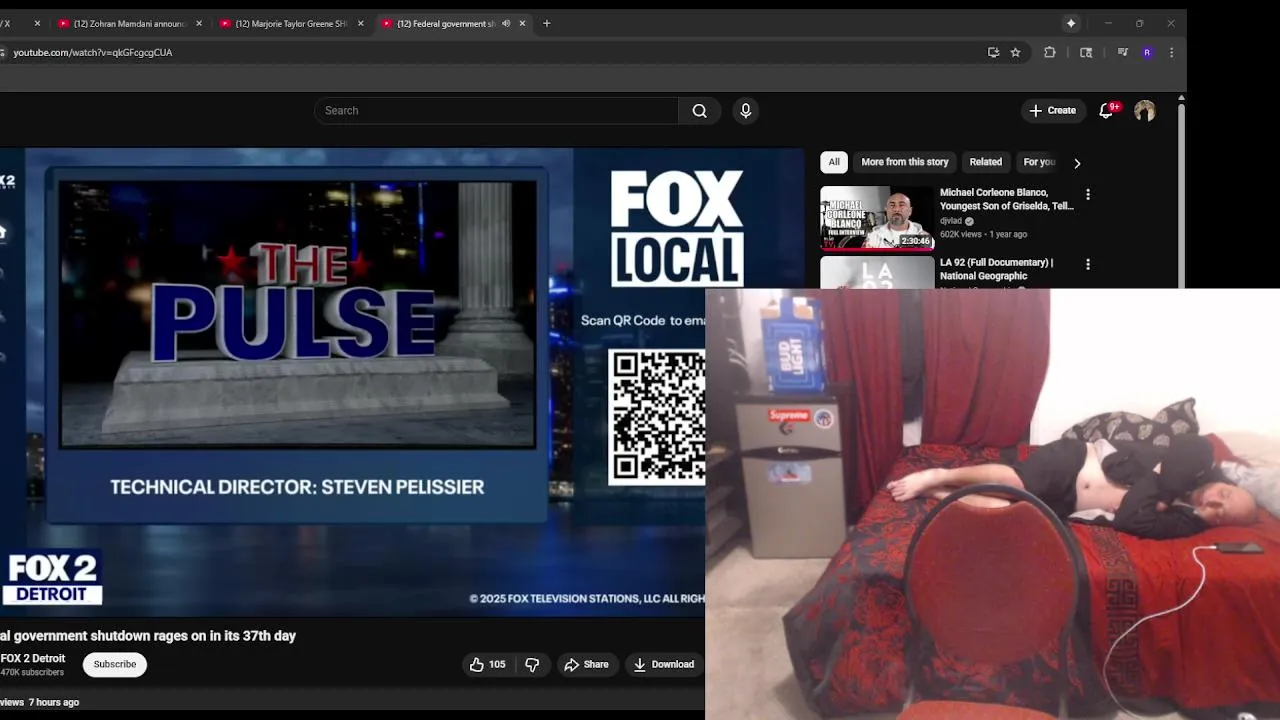Open Chrome profile R avatar
This screenshot has height=720, width=1280.
[1147, 53]
